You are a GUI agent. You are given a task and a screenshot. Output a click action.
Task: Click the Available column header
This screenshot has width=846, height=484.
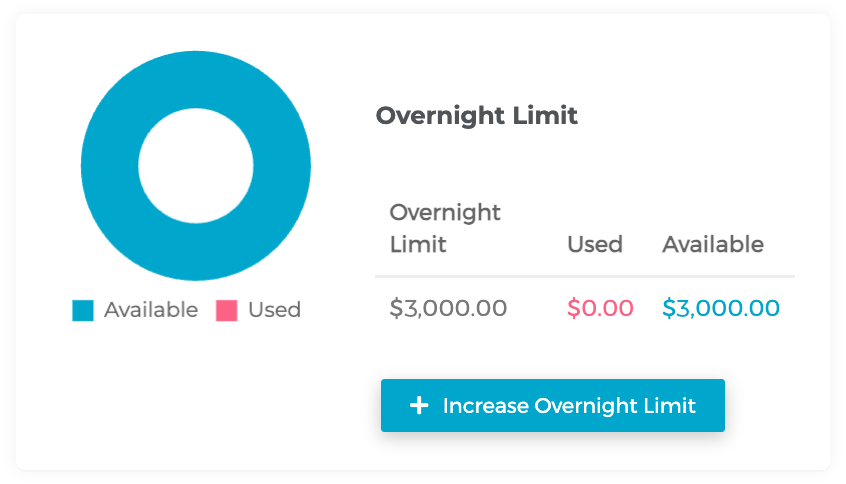[x=712, y=244]
